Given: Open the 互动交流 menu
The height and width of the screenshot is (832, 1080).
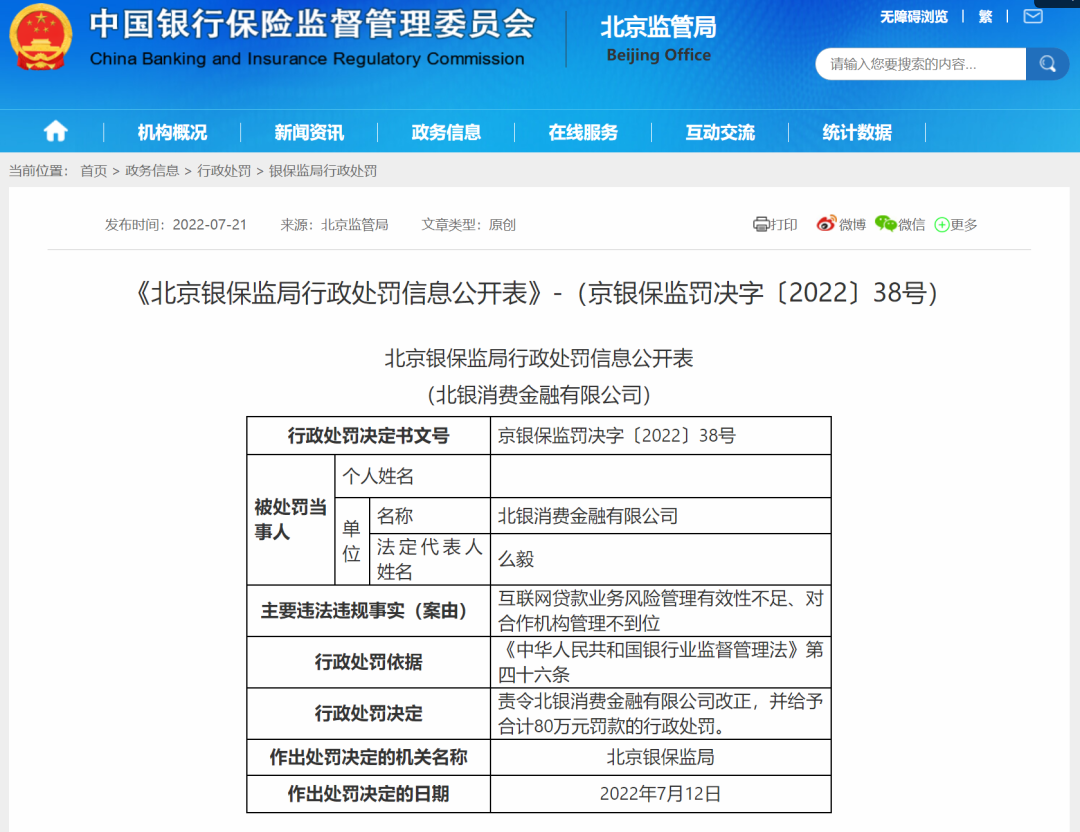Looking at the screenshot, I should 721,131.
